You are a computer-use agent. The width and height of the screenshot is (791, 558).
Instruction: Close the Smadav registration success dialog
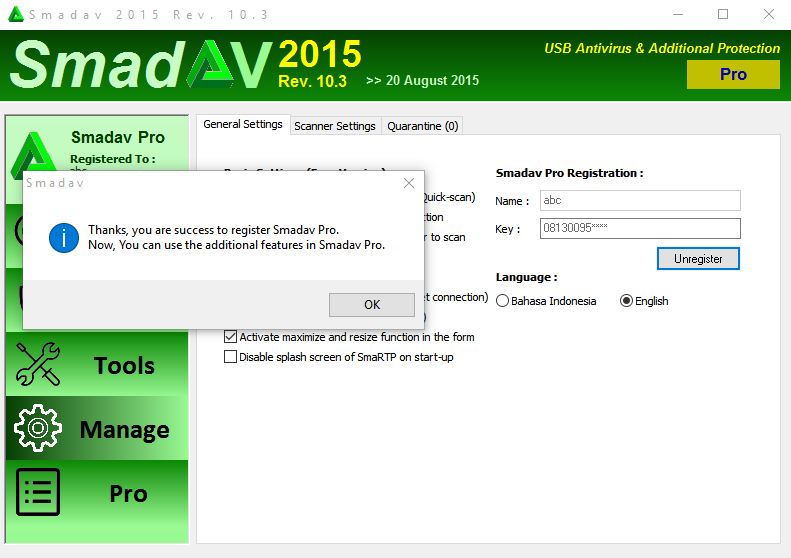point(409,183)
